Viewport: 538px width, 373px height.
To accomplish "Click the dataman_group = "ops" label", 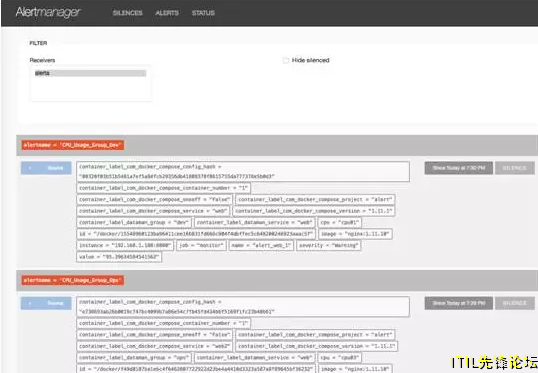I will pyautogui.click(x=134, y=358).
